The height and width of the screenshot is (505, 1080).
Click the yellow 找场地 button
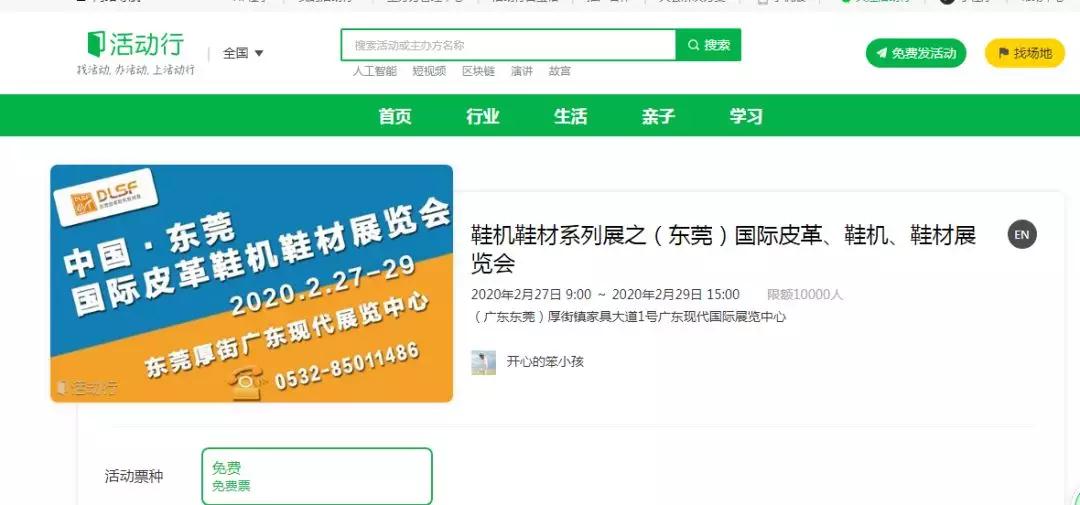(x=1025, y=53)
